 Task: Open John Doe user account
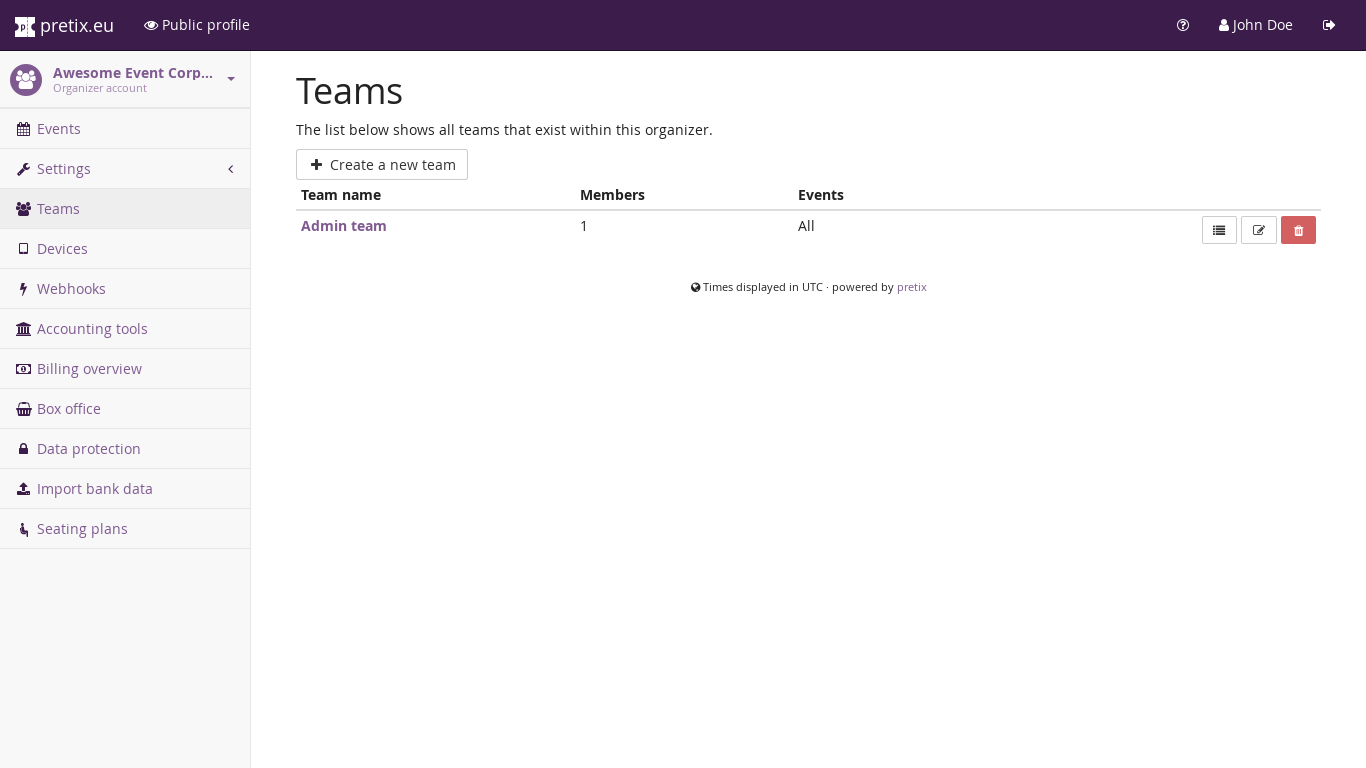point(1255,25)
